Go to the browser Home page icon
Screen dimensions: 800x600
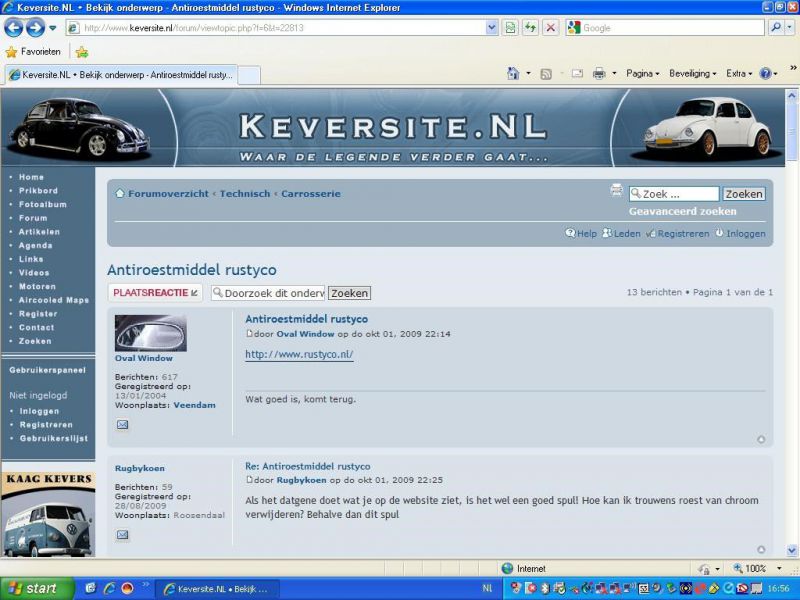(x=513, y=73)
